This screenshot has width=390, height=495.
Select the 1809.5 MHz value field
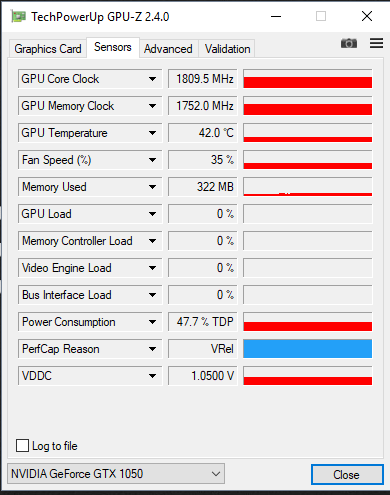pos(203,79)
